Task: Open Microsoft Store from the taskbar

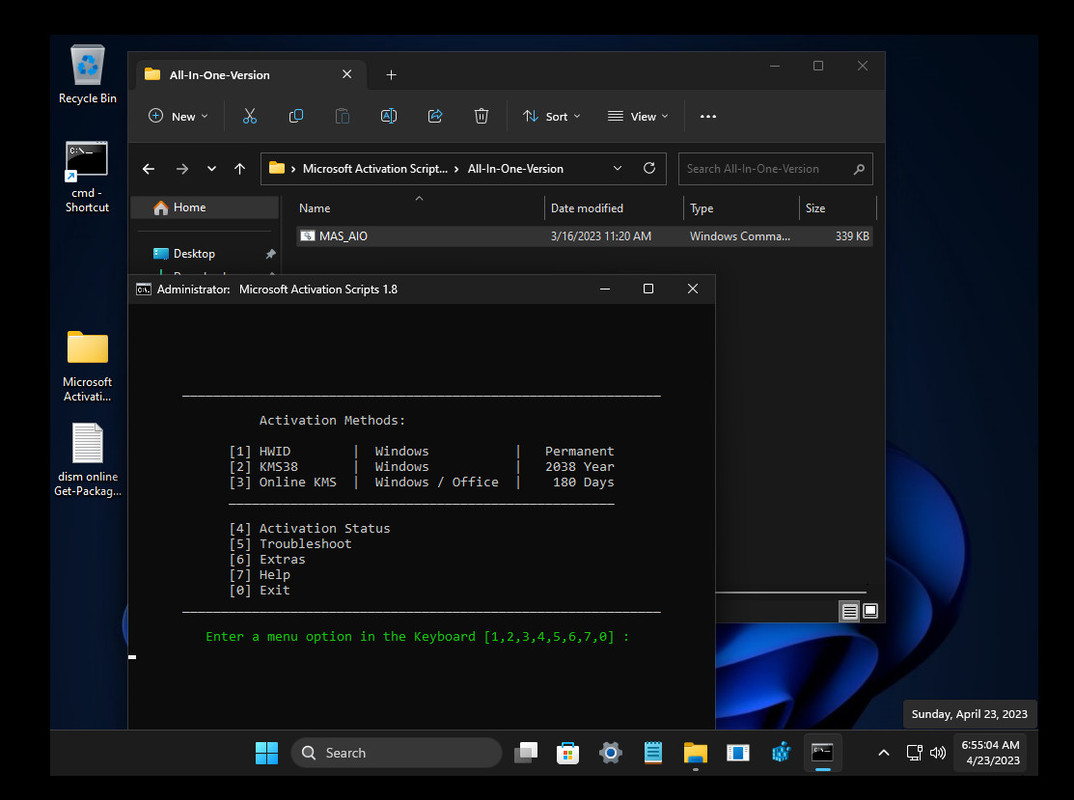Action: [568, 753]
